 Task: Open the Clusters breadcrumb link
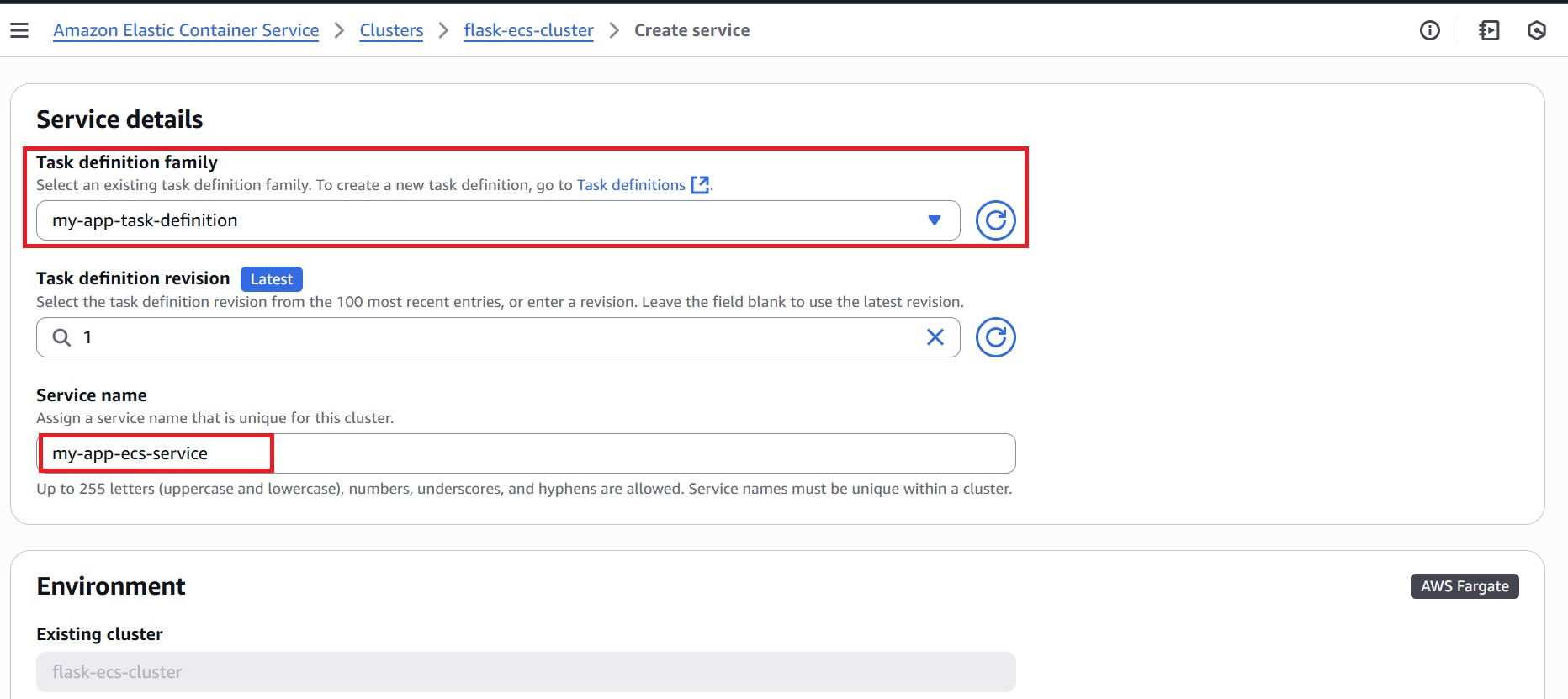point(391,30)
